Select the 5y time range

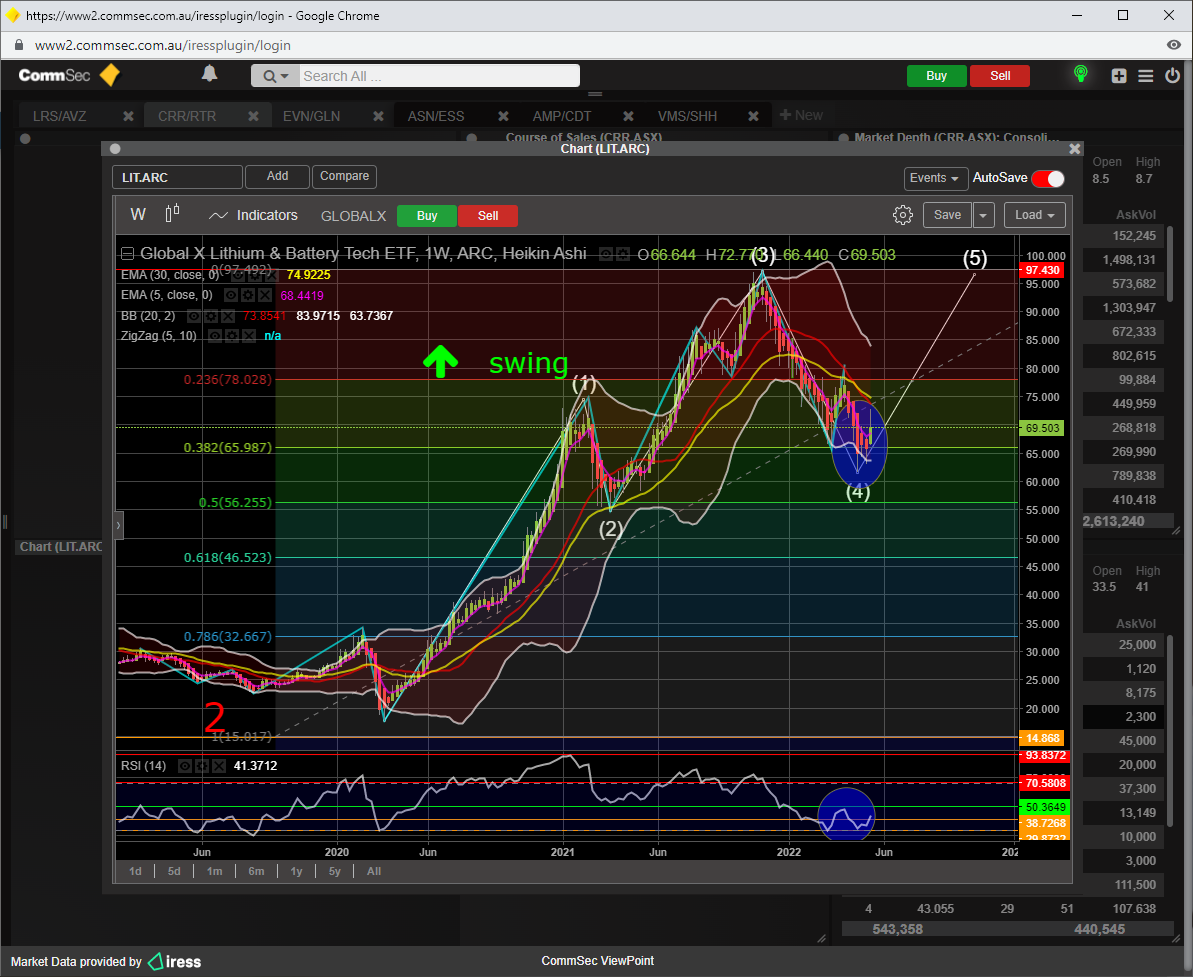coord(335,871)
